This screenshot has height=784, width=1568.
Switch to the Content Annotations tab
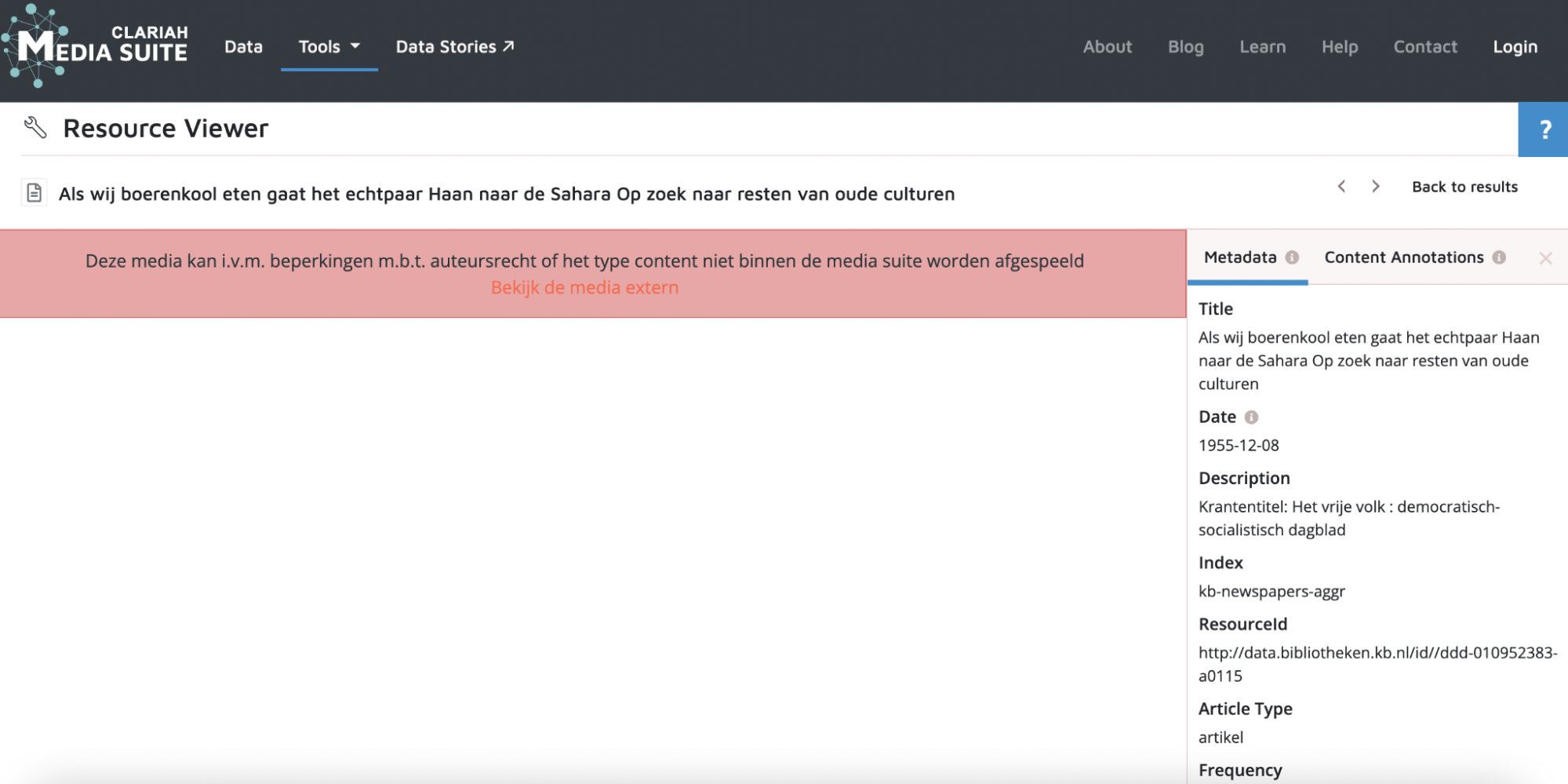(x=1403, y=257)
